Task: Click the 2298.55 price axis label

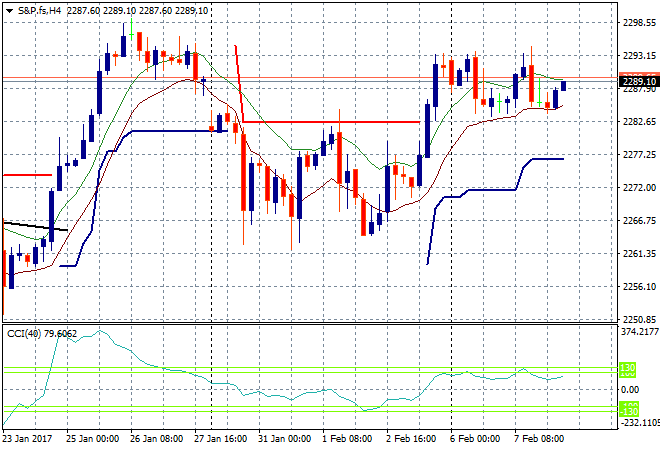Action: 639,23
